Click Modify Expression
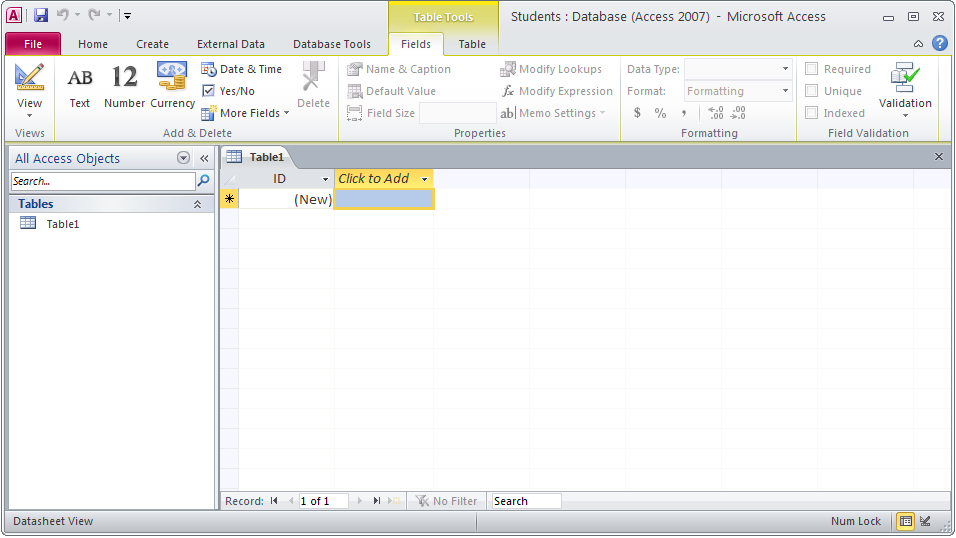Image resolution: width=956 pixels, height=538 pixels. (x=557, y=91)
